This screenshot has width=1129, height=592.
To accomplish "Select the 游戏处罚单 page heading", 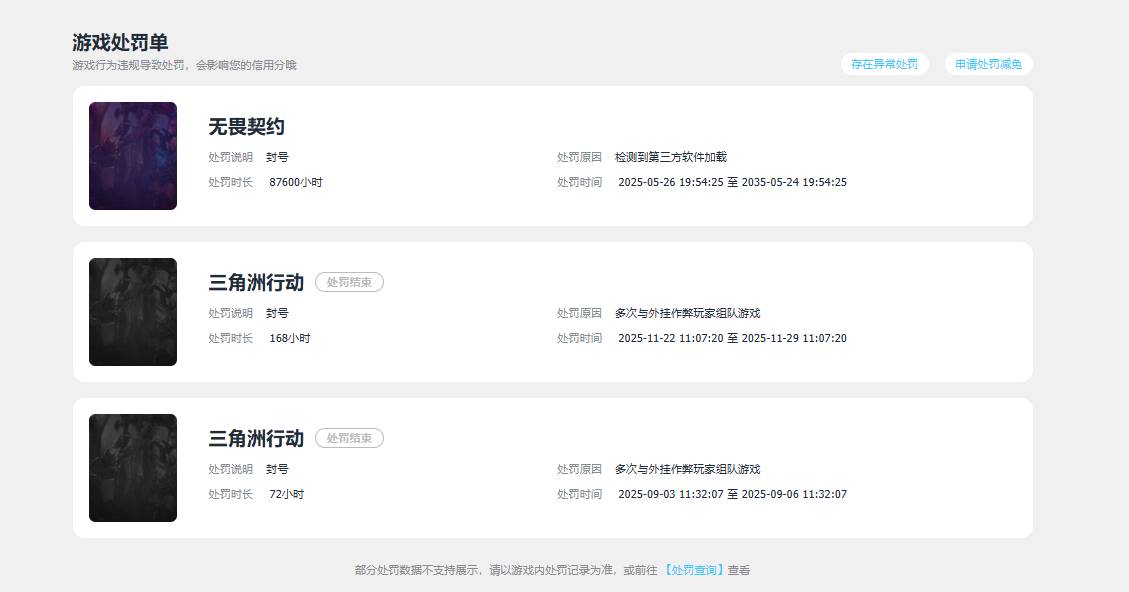I will point(120,42).
